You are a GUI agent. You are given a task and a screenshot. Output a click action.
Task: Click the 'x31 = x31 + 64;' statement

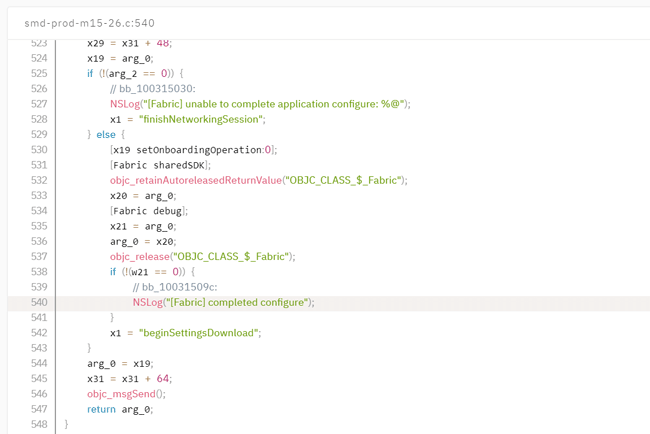129,379
